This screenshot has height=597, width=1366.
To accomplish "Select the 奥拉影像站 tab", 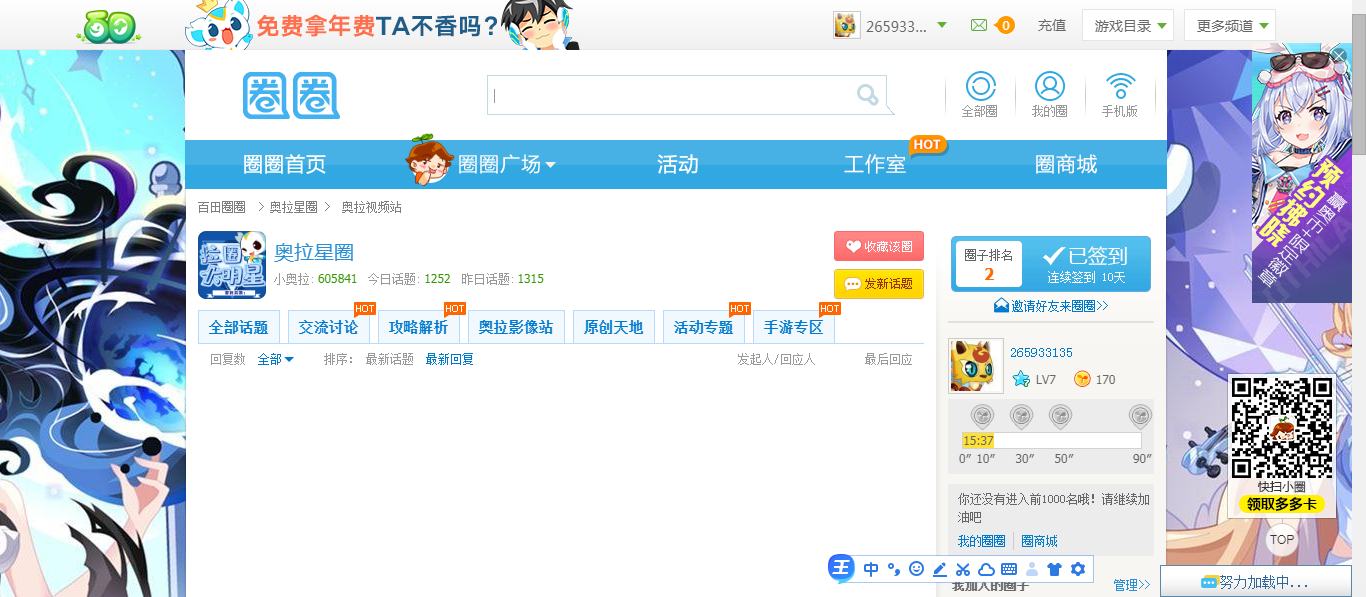I will [516, 327].
